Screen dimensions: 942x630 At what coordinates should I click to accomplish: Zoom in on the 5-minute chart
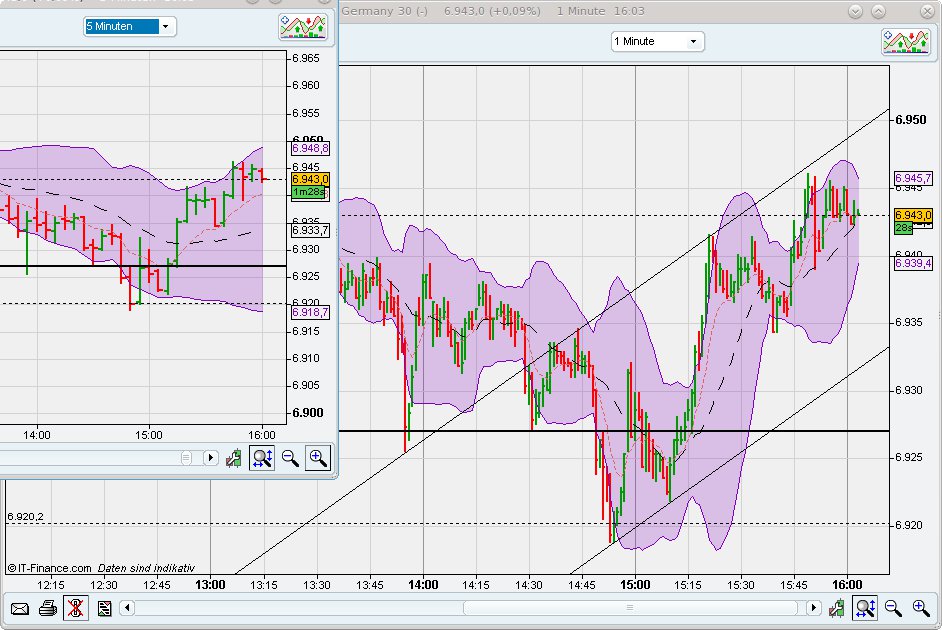coord(316,458)
